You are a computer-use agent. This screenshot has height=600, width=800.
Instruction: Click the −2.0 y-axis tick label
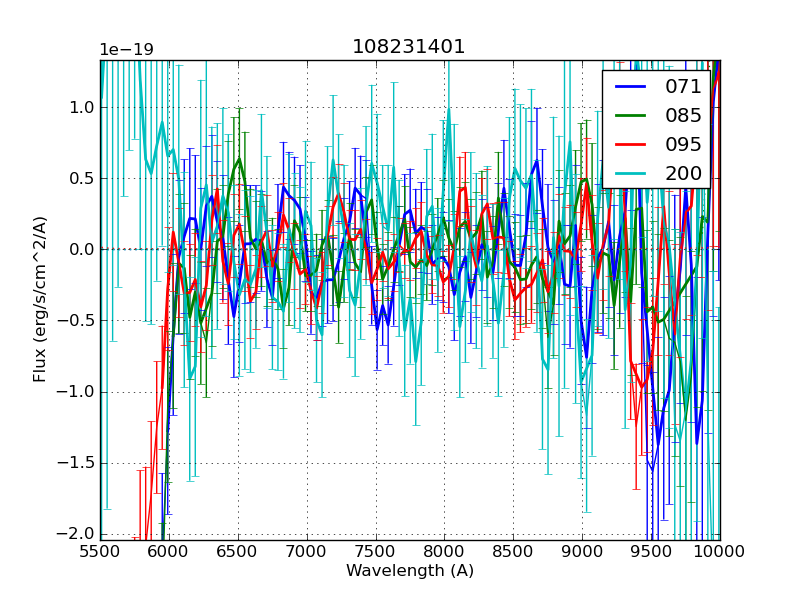pos(78,533)
